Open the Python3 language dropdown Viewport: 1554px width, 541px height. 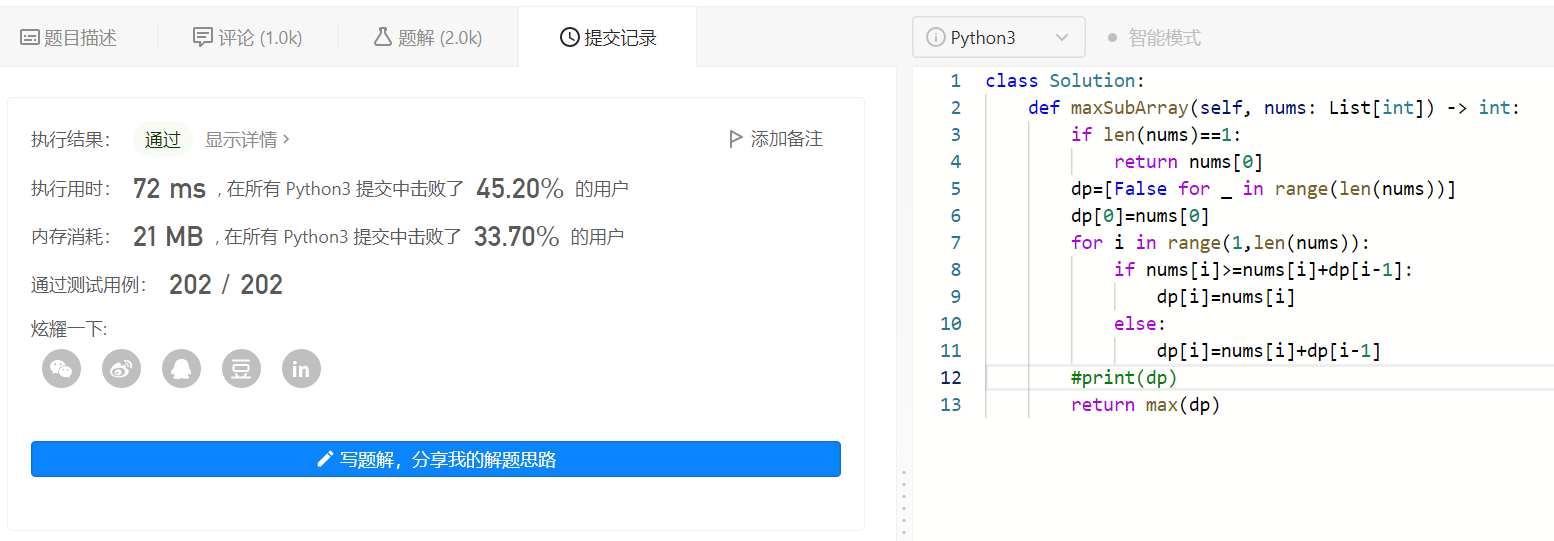point(998,38)
